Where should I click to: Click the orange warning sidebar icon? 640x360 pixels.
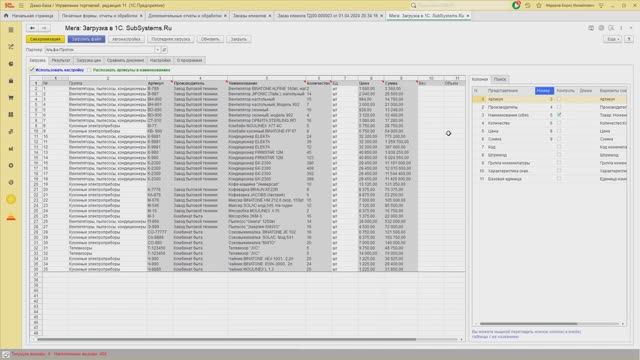(x=11, y=218)
